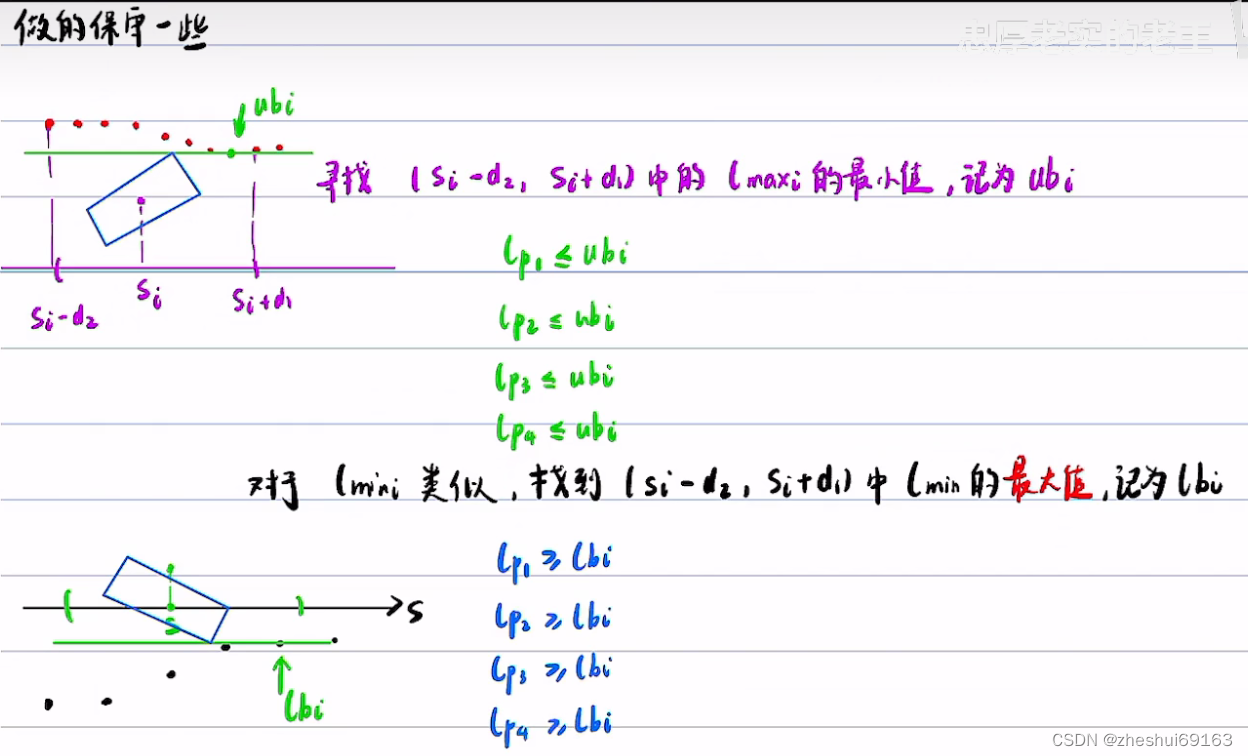Click the green inequality 'lp2 ≤ ubi'
The width and height of the screenshot is (1248, 756).
[558, 318]
